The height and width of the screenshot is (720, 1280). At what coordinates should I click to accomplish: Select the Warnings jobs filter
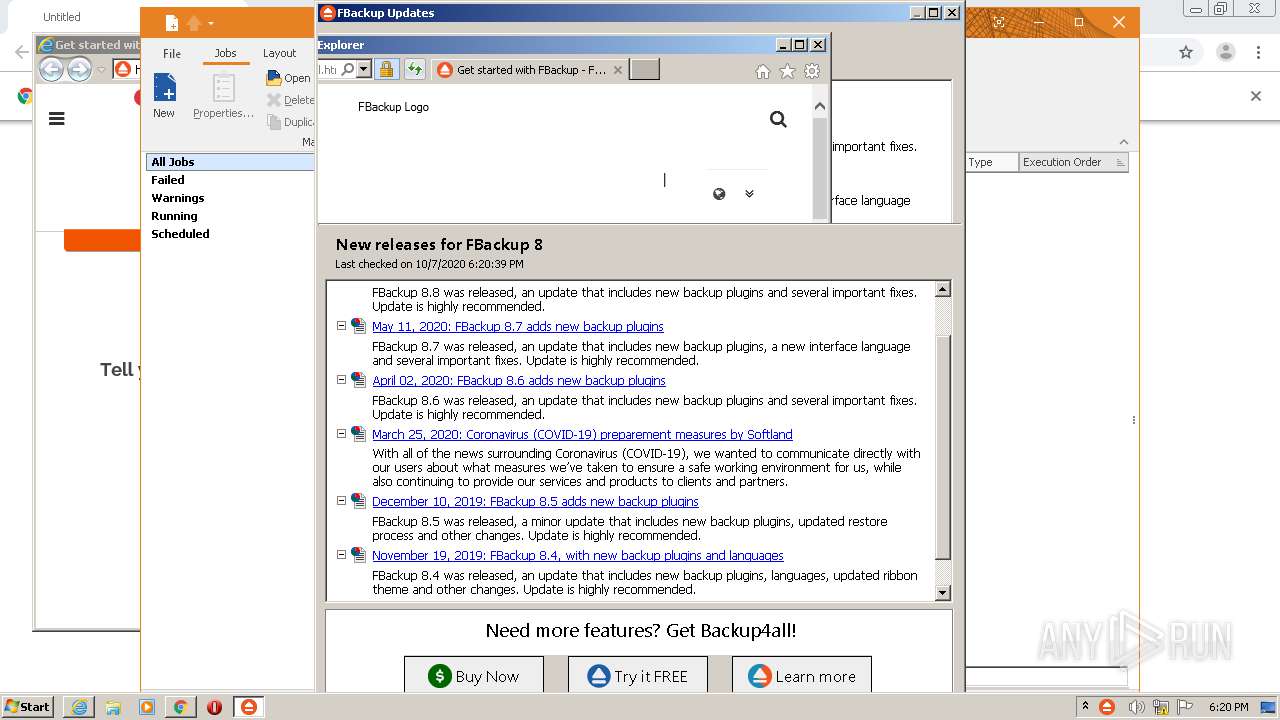coord(178,198)
